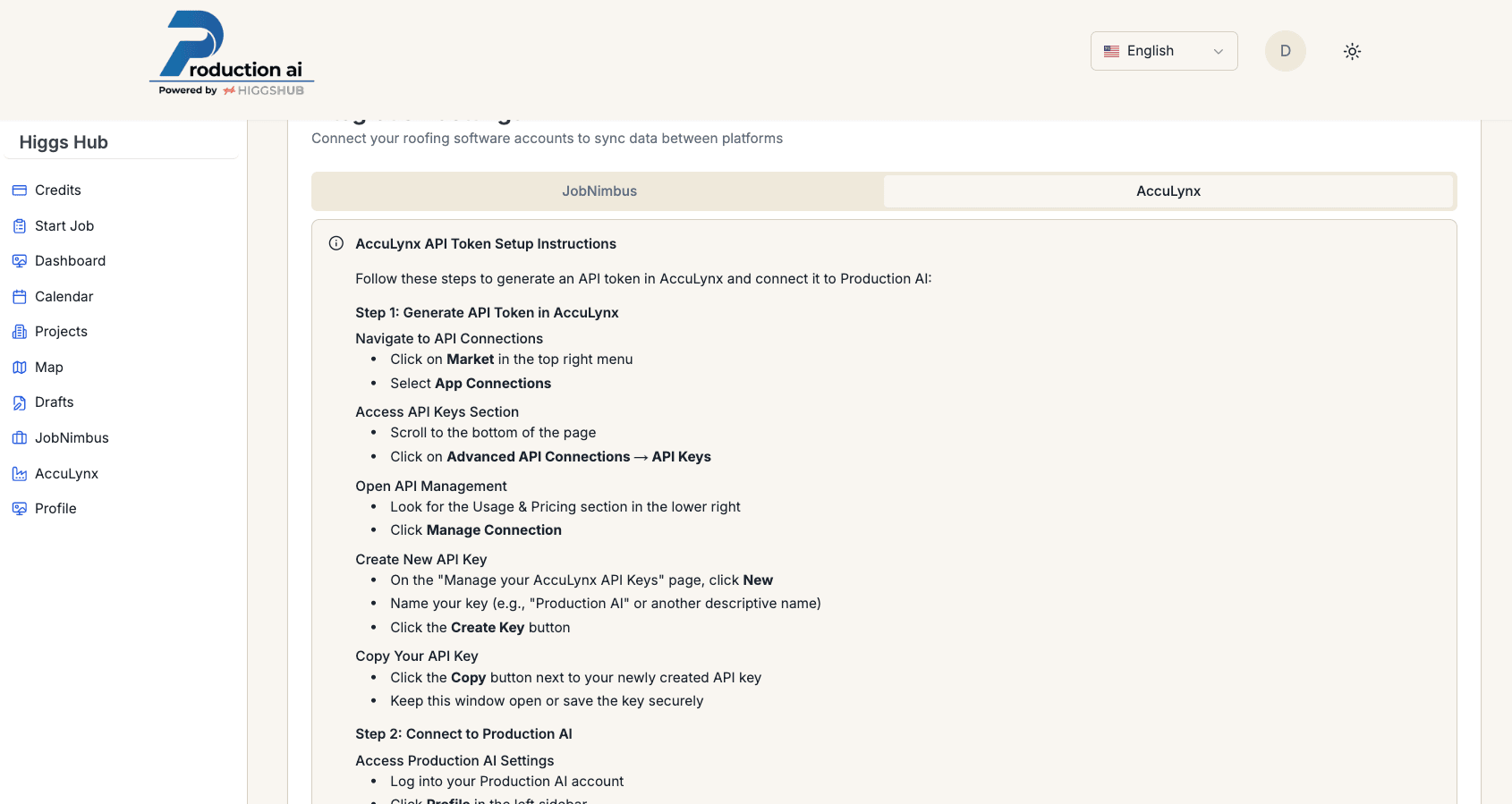Click the Production AI logo
Viewport: 1512px width, 804px height.
pos(231,52)
